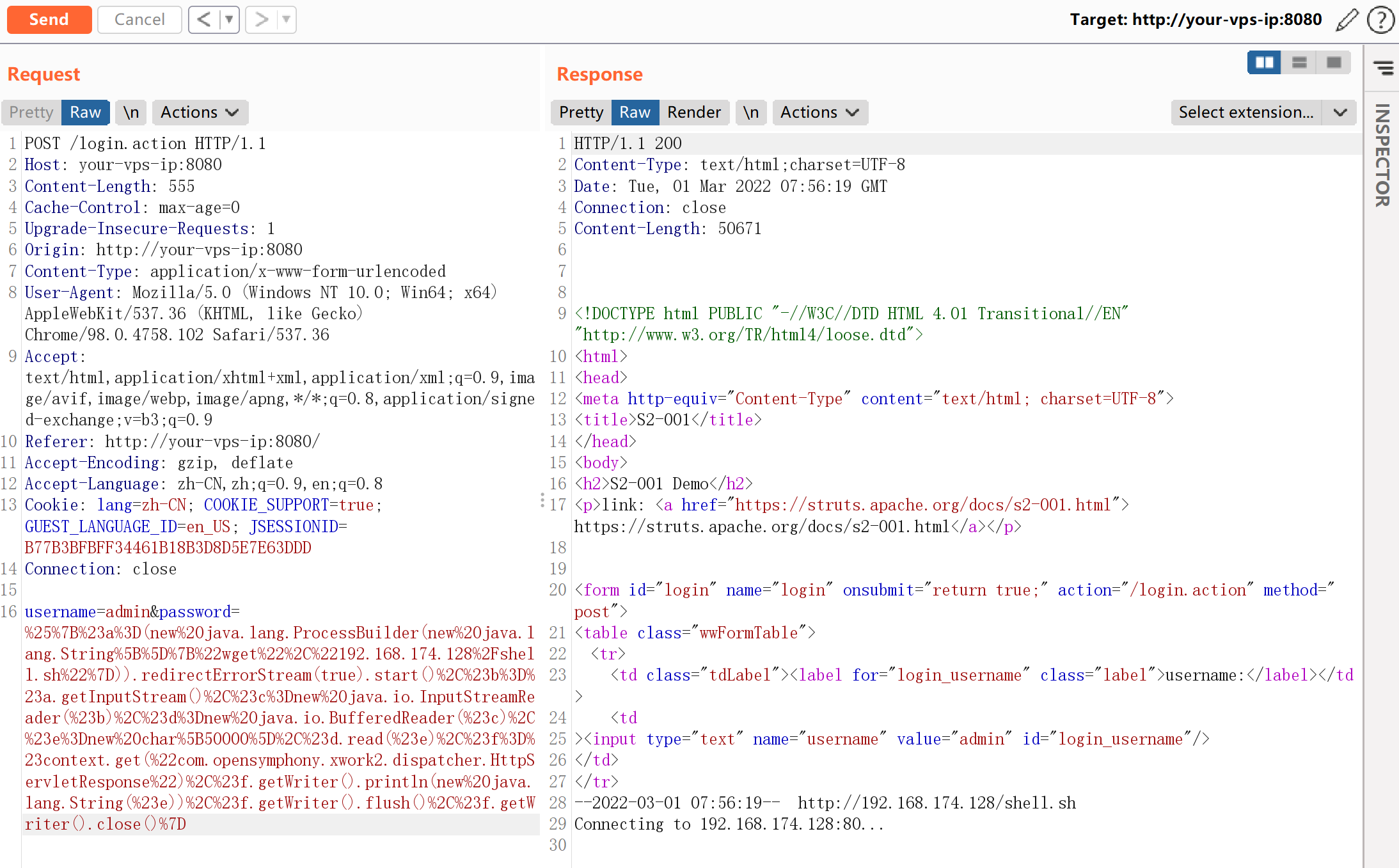Switch to top-bottom layout icon
Image resolution: width=1399 pixels, height=868 pixels.
pos(1299,62)
